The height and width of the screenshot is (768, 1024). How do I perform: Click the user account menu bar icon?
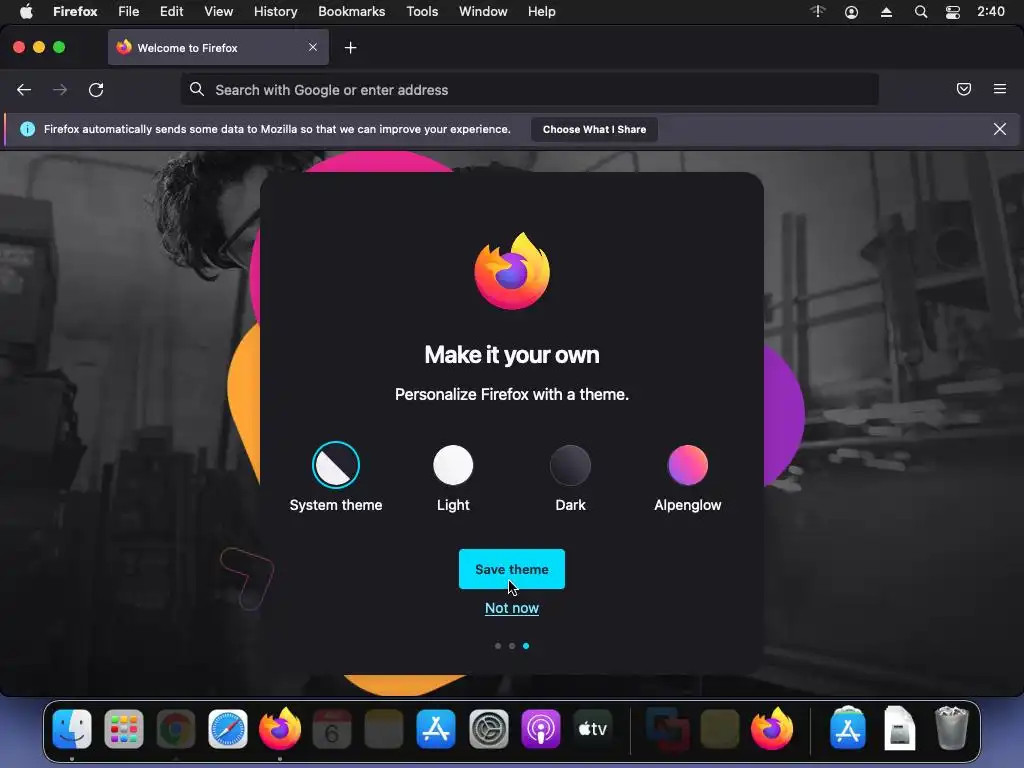[x=852, y=12]
